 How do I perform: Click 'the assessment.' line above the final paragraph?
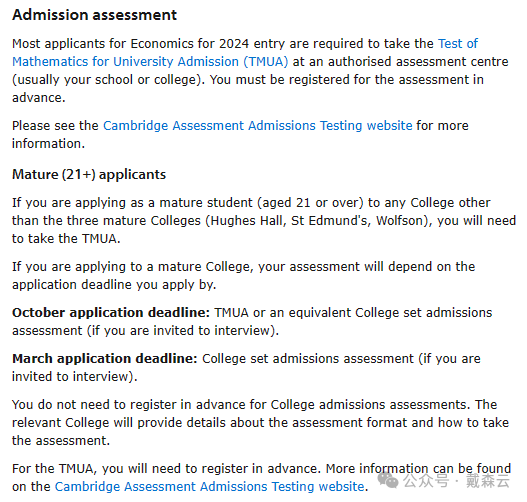click(61, 441)
